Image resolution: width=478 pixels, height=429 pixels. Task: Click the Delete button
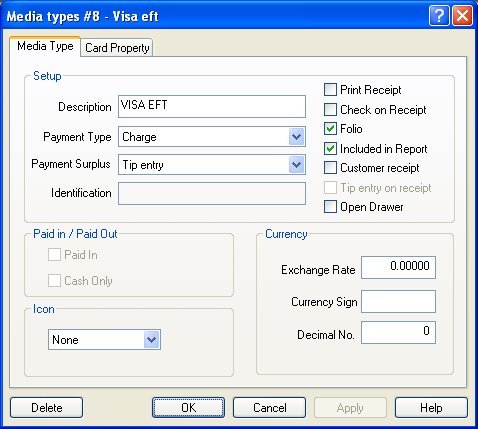click(x=47, y=407)
